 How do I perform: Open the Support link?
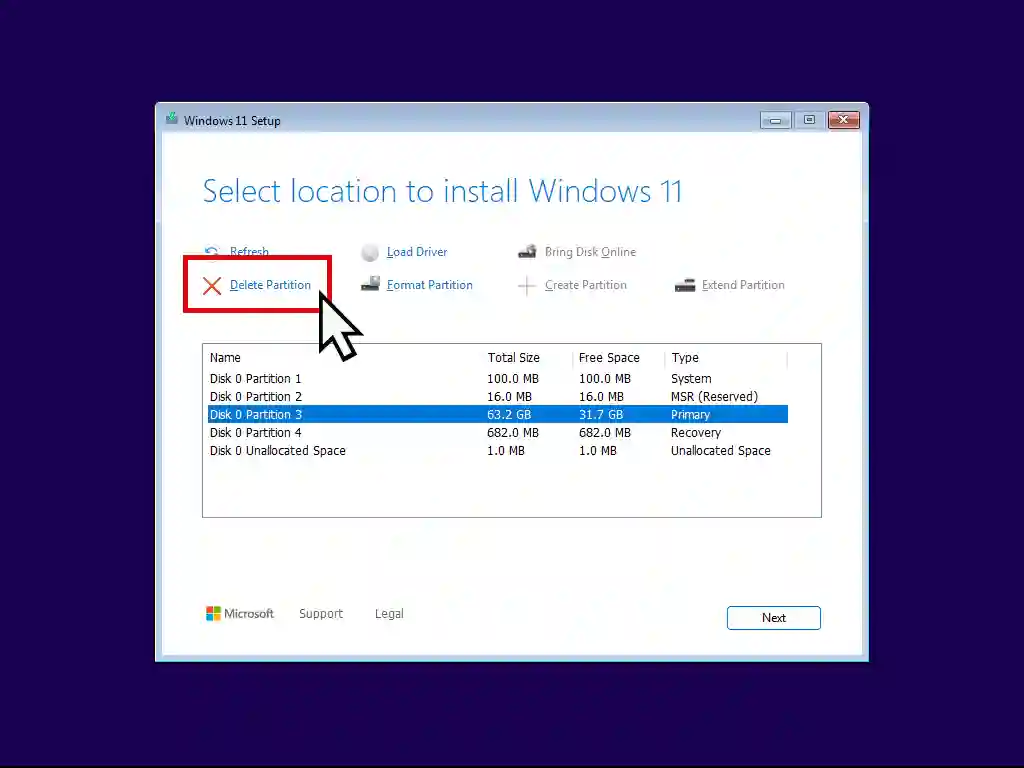pos(321,614)
